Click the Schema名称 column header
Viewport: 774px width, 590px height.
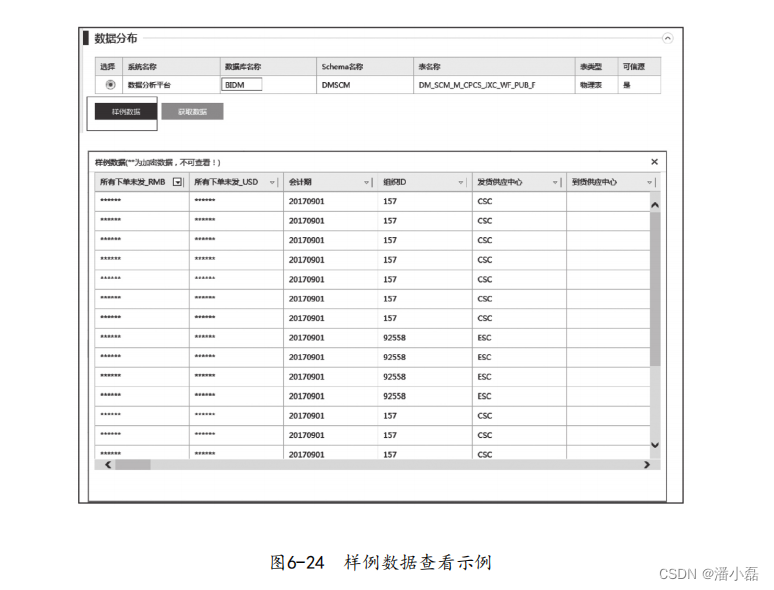[365, 67]
